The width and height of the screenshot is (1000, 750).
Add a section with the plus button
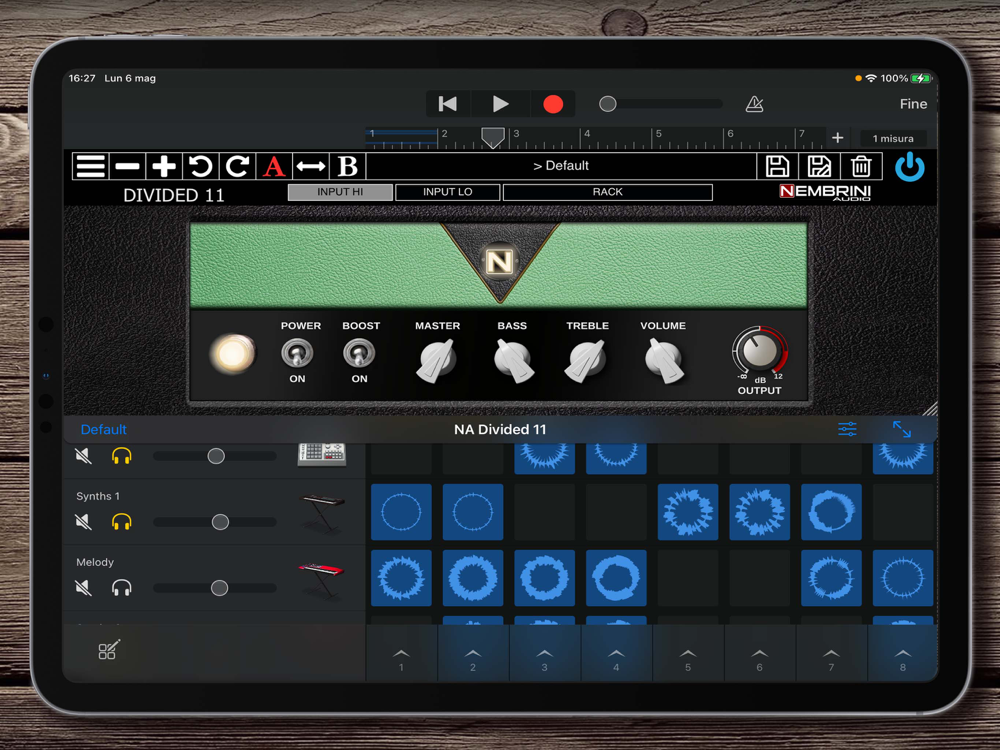tap(837, 138)
